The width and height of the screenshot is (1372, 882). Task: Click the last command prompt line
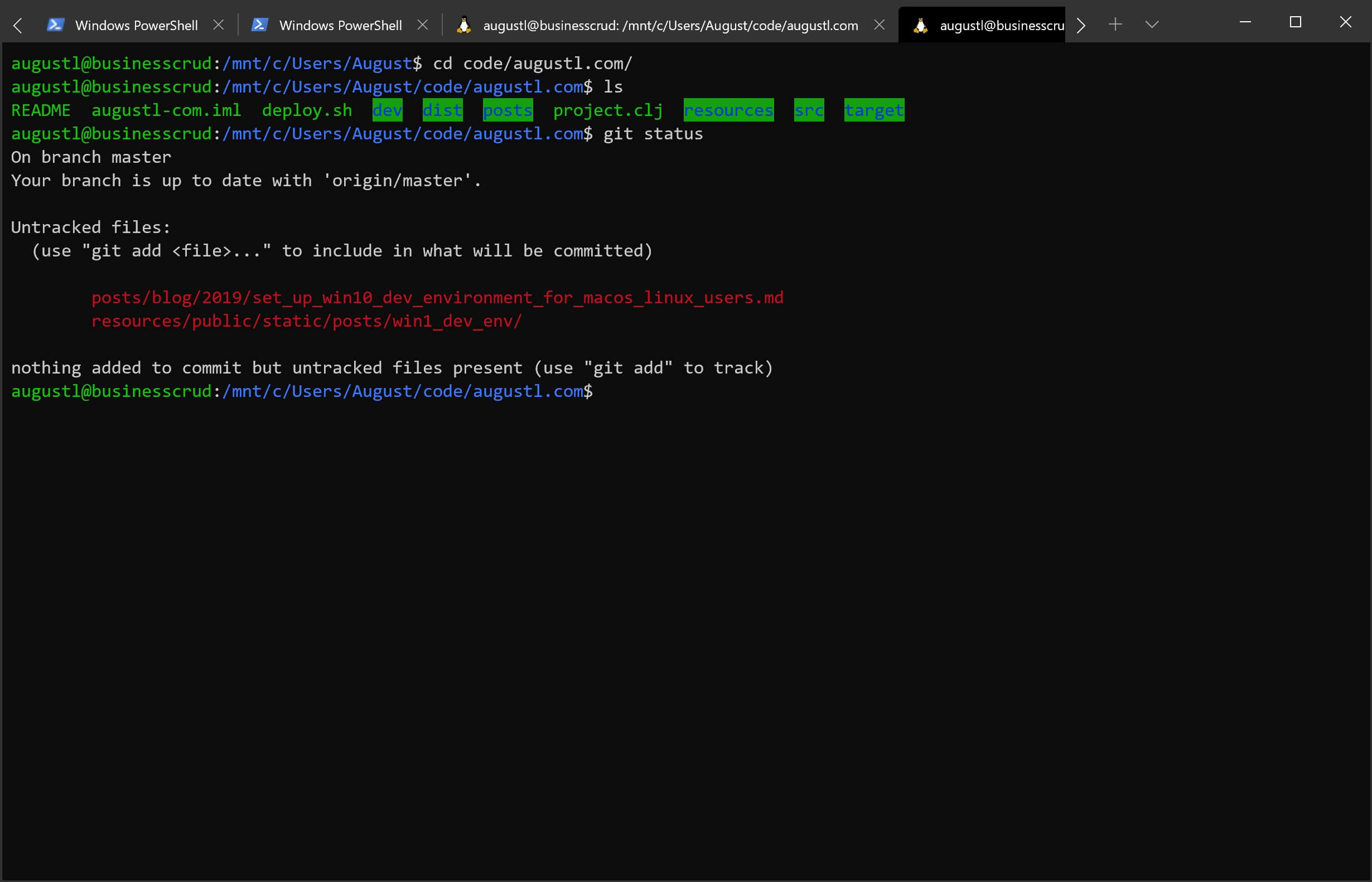[x=302, y=391]
